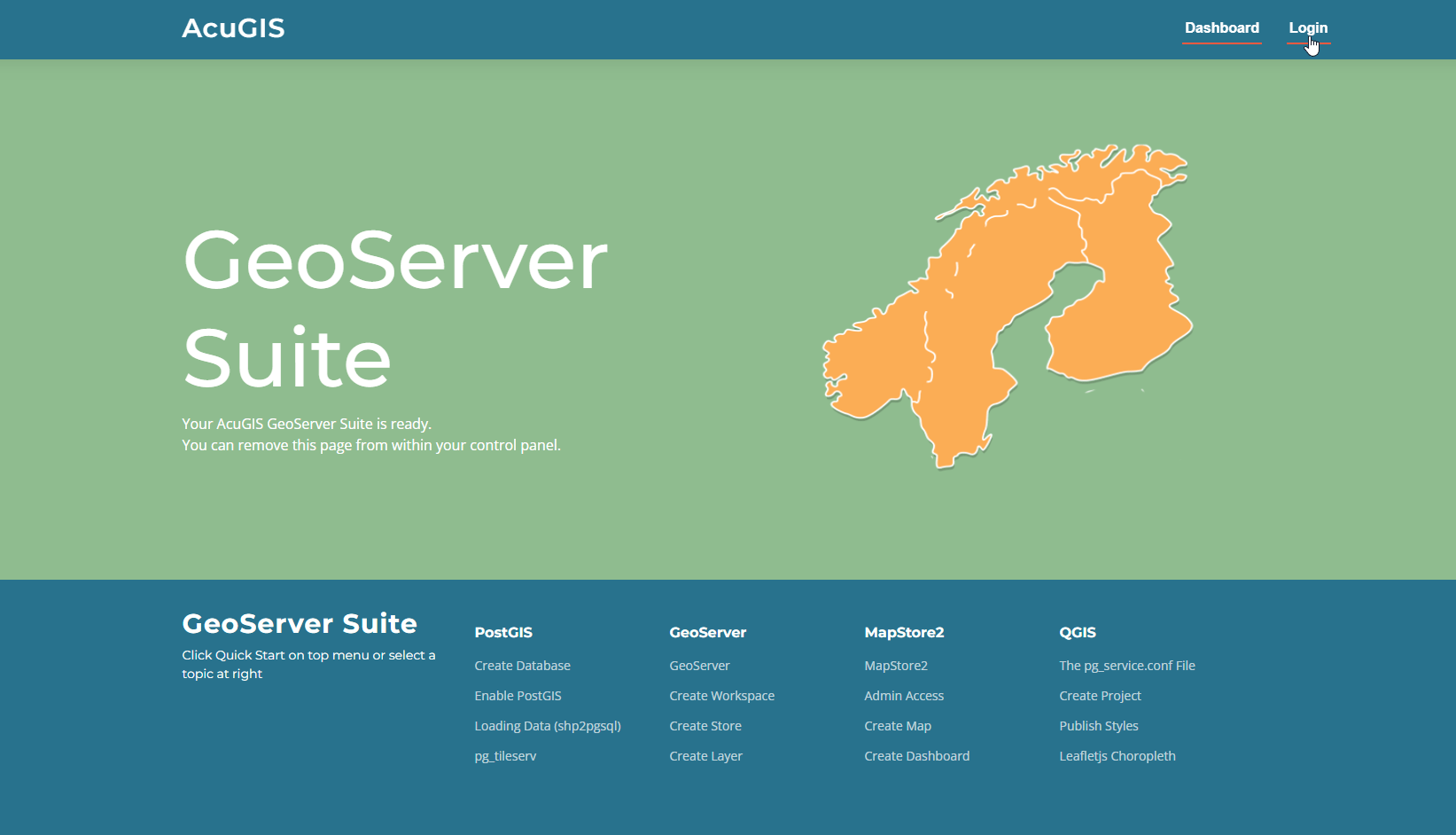Open Create Workspace topic
The height and width of the screenshot is (835, 1456).
click(721, 696)
